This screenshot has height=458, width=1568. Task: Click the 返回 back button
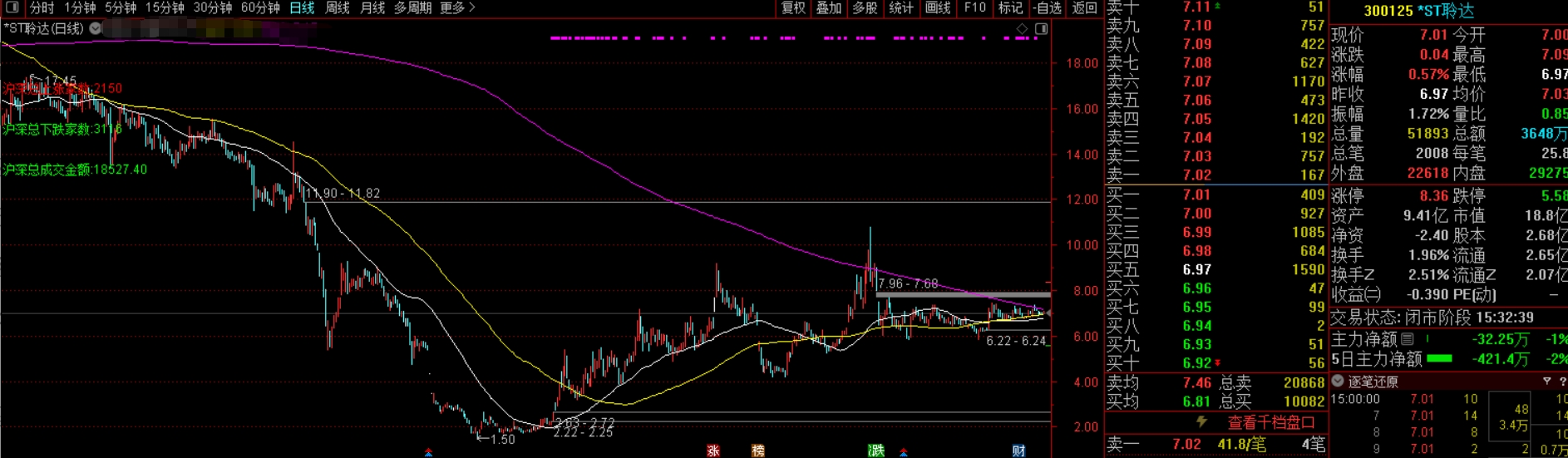coord(1084,7)
